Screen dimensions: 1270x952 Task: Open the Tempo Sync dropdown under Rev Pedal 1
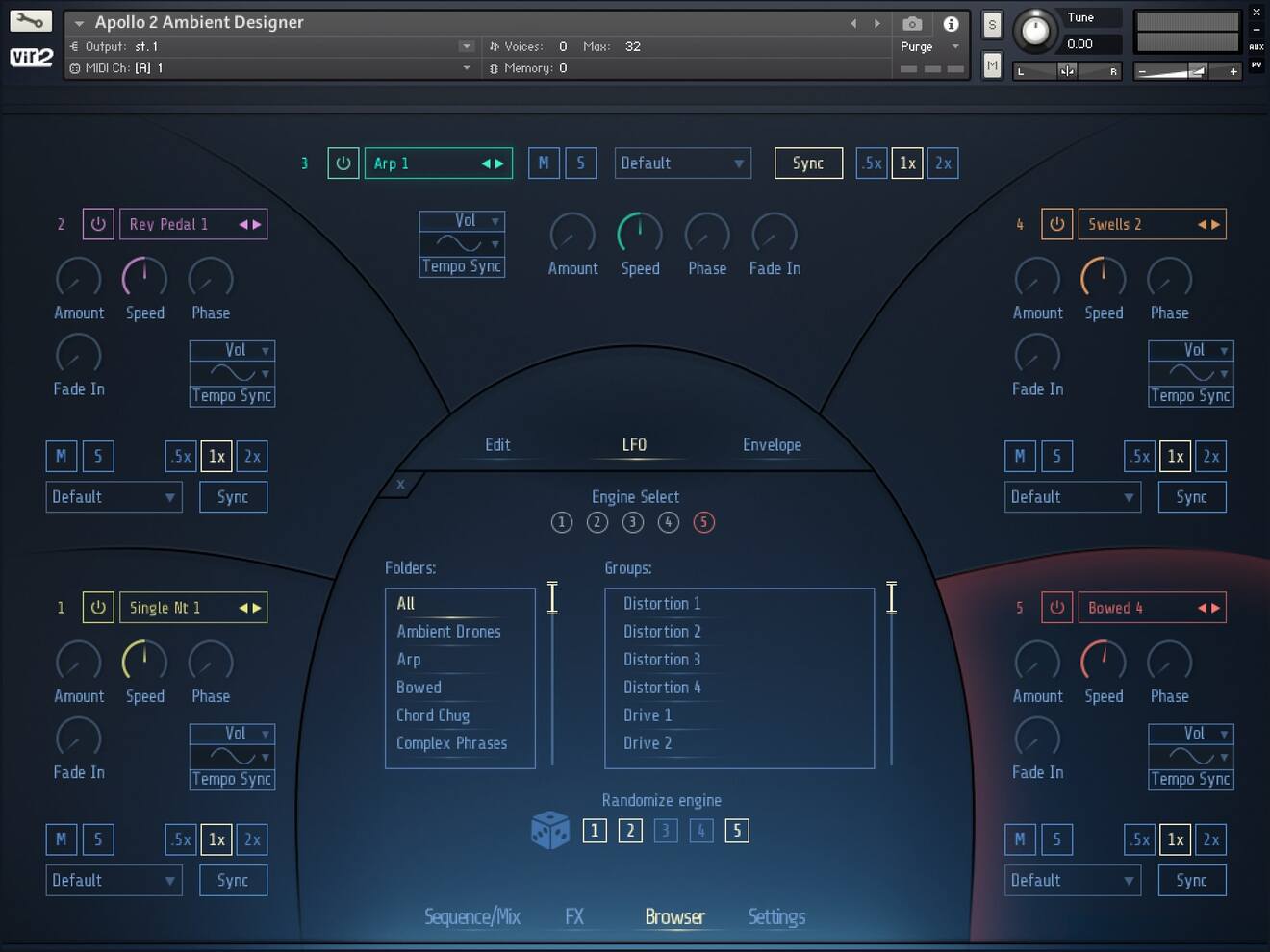point(232,395)
